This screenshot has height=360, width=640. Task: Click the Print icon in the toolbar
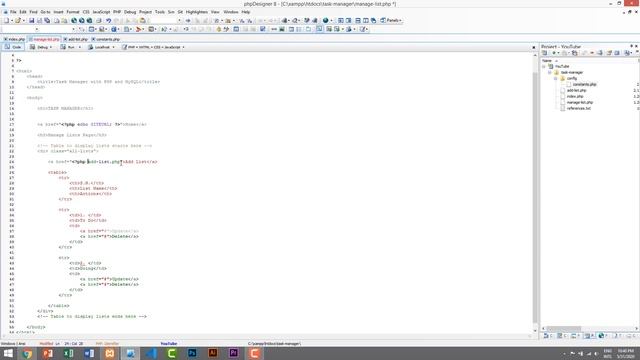pos(98,20)
